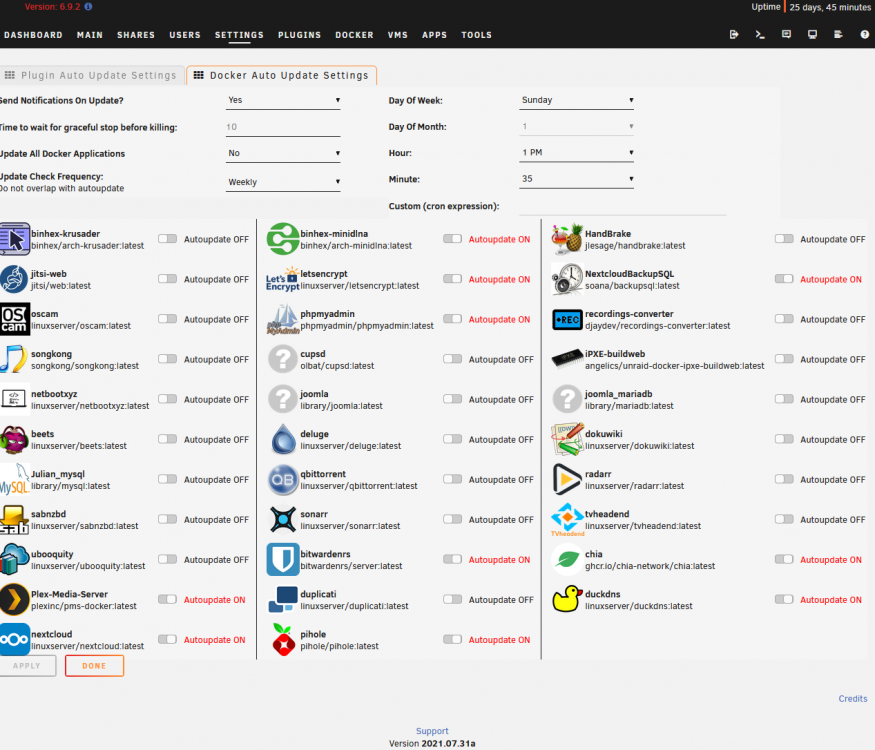Click the qbittorrent QB icon

click(x=283, y=479)
